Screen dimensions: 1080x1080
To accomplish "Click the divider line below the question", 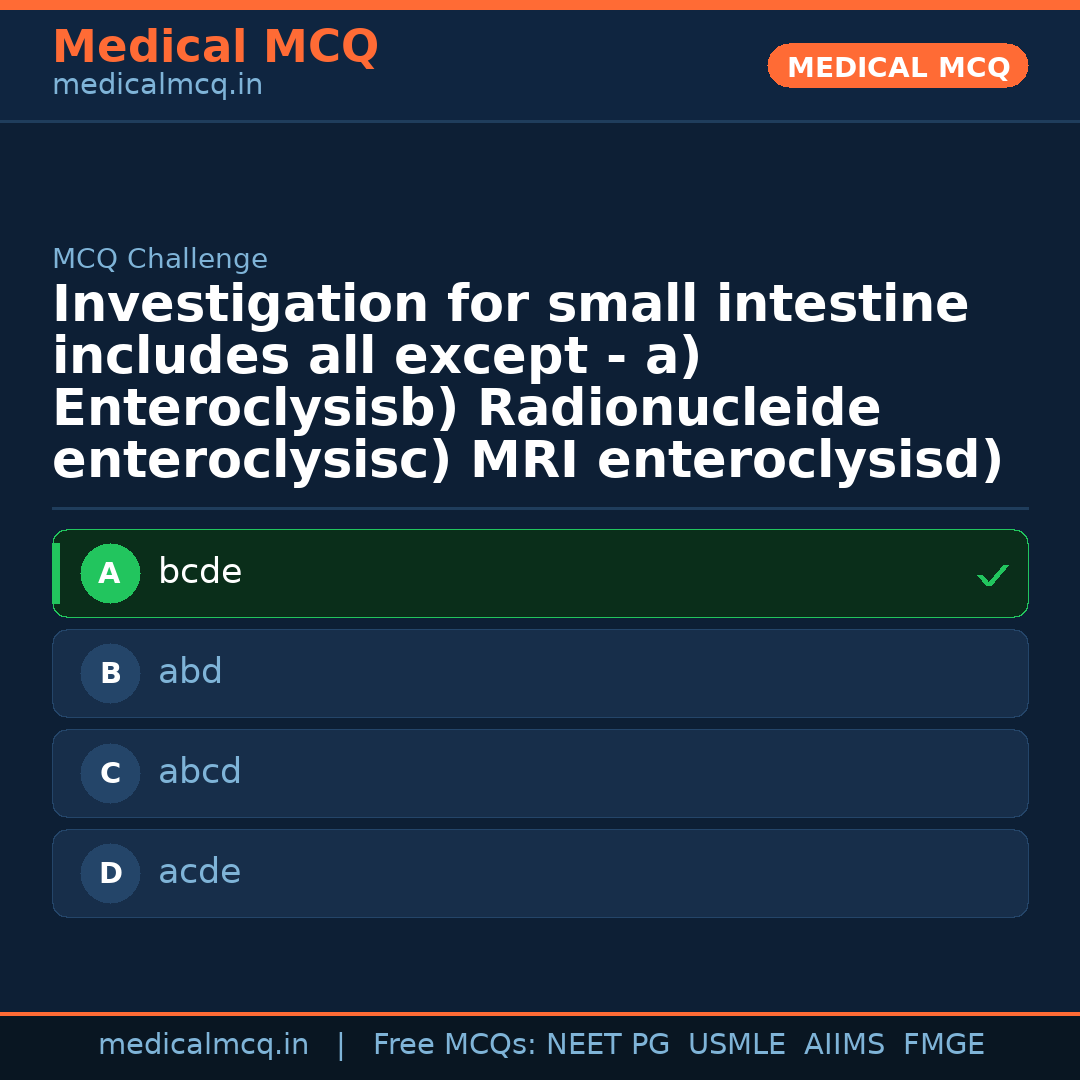I will [x=540, y=508].
